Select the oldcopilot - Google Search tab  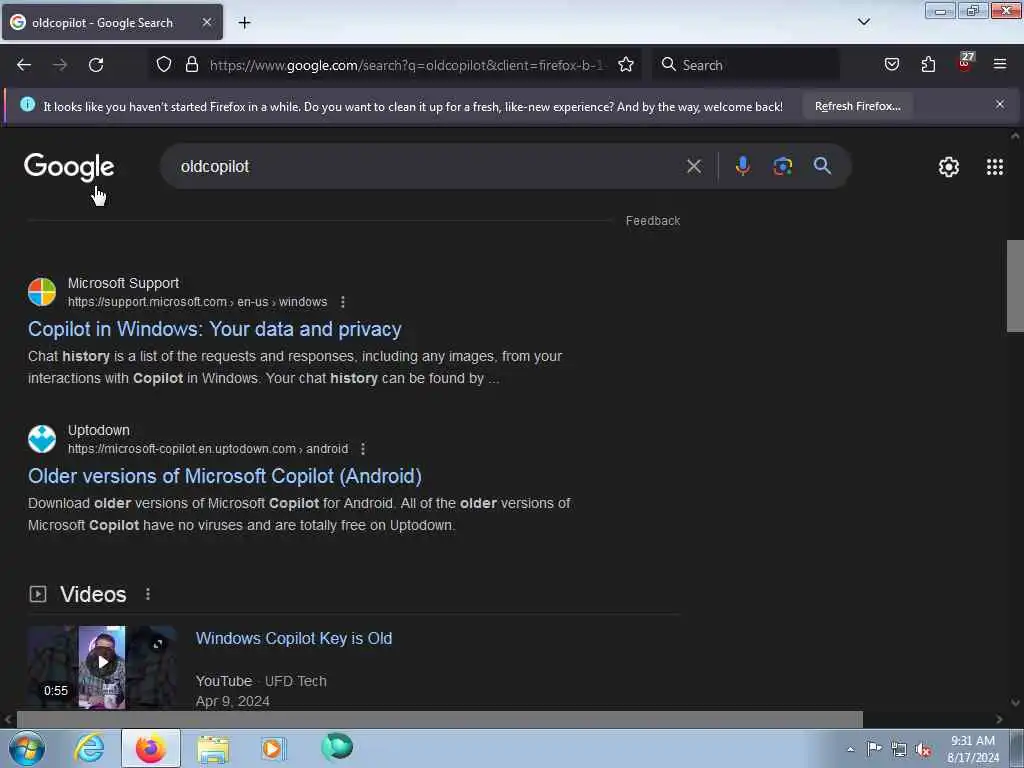pos(112,22)
